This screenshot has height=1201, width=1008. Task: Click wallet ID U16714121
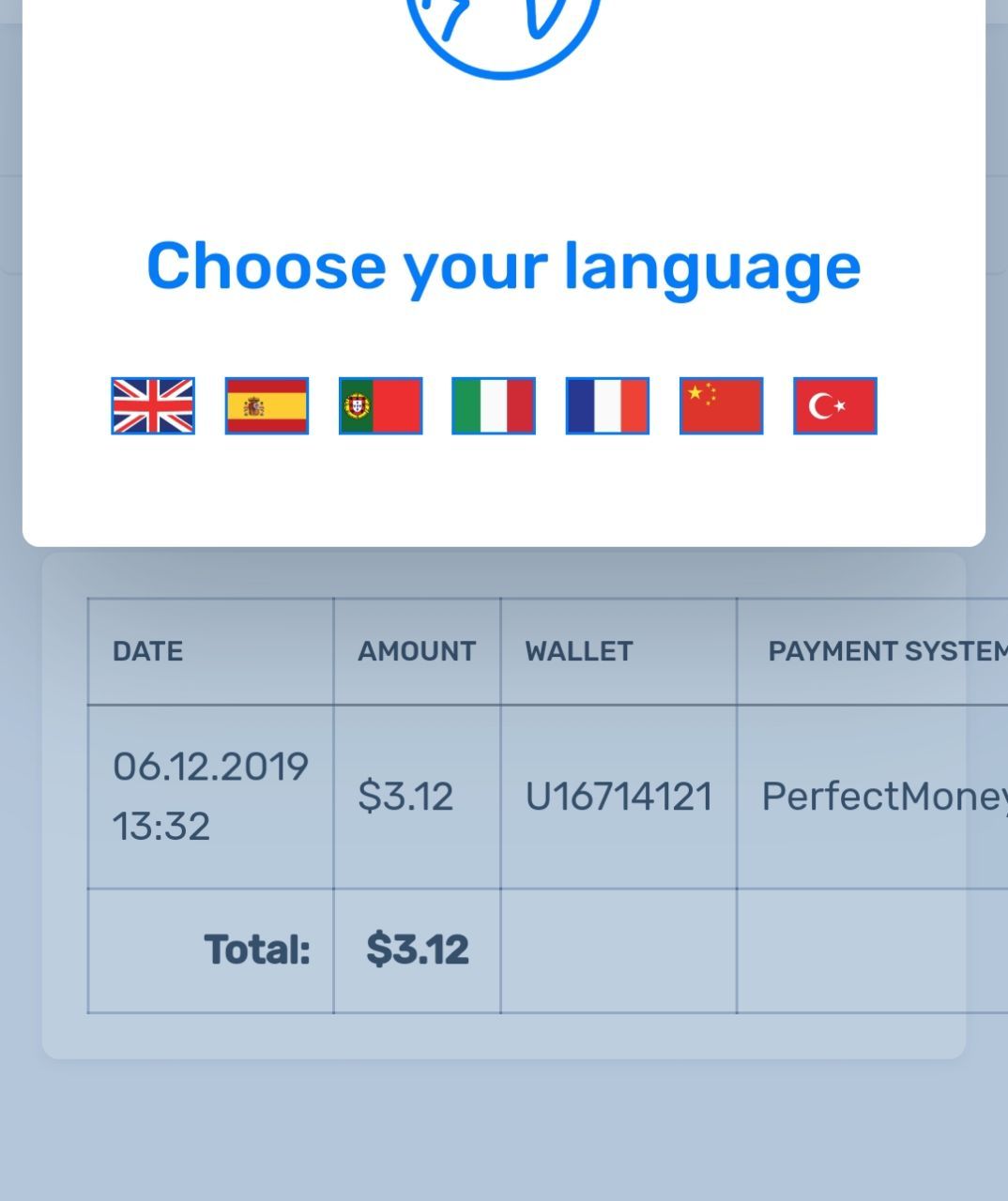619,797
